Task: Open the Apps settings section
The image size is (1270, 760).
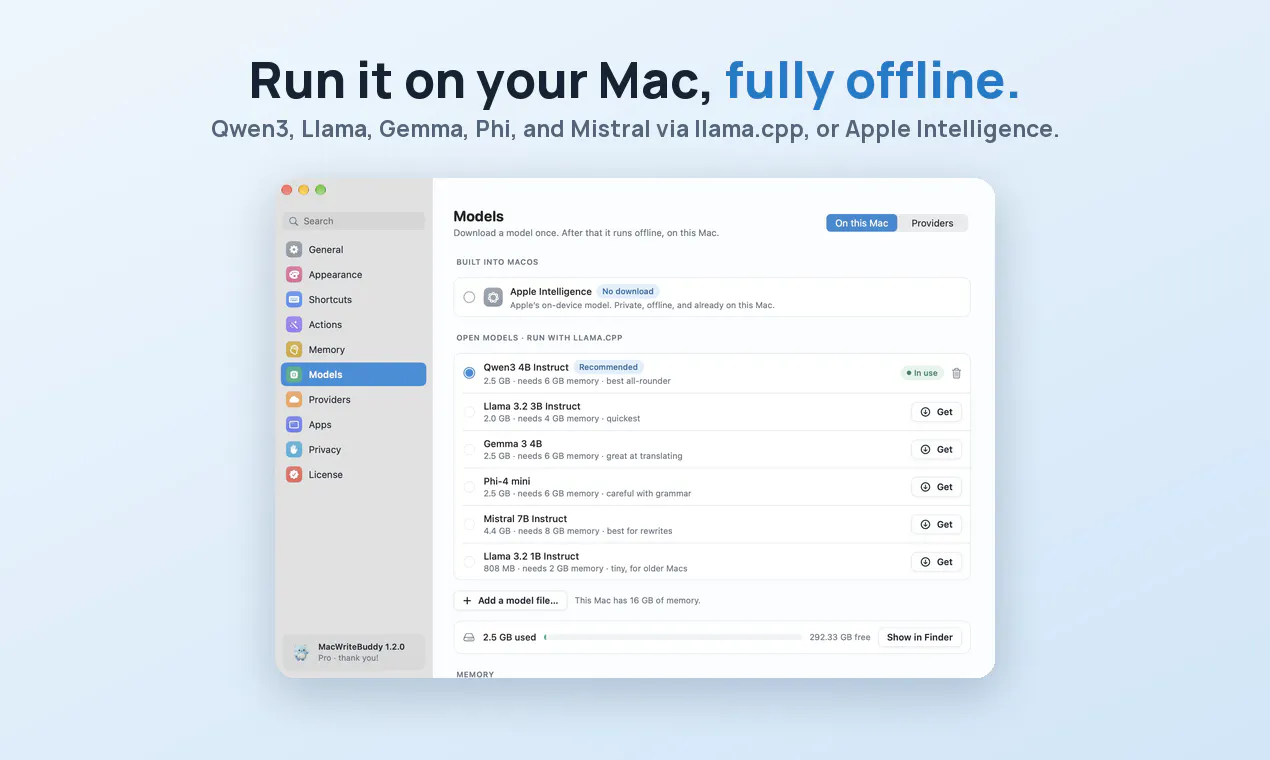Action: (353, 425)
